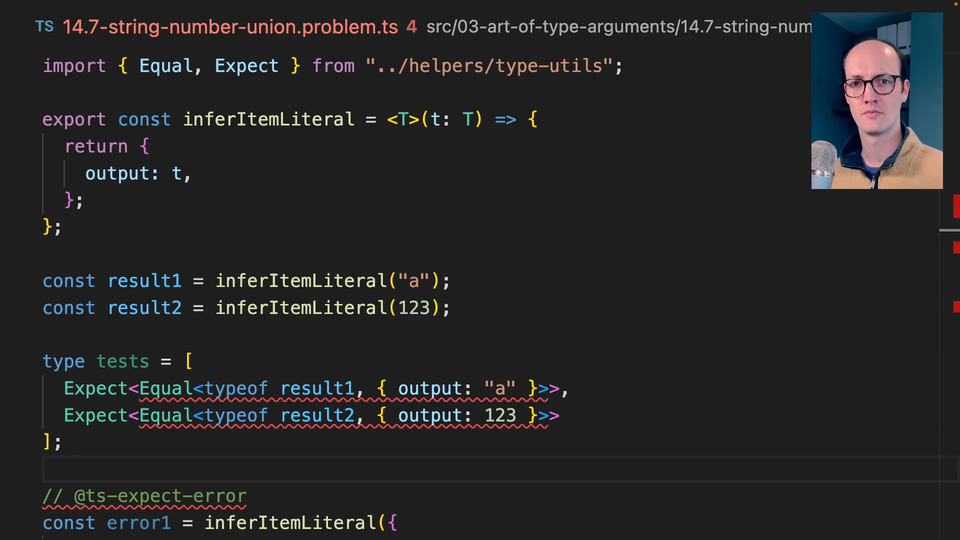Image resolution: width=960 pixels, height=540 pixels.
Task: Click the red error marker in overview ruler
Action: click(x=956, y=206)
